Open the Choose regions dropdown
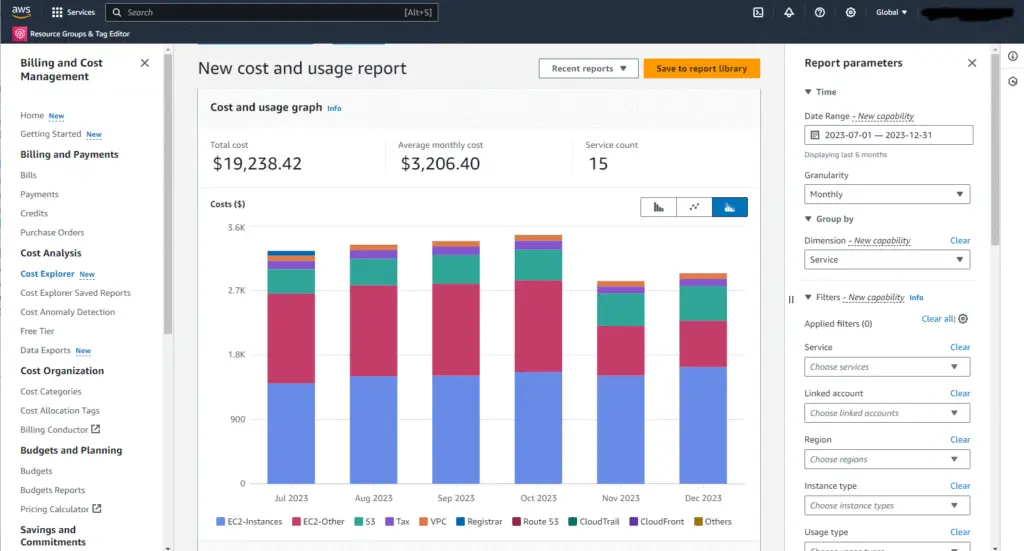This screenshot has width=1024, height=551. point(887,460)
